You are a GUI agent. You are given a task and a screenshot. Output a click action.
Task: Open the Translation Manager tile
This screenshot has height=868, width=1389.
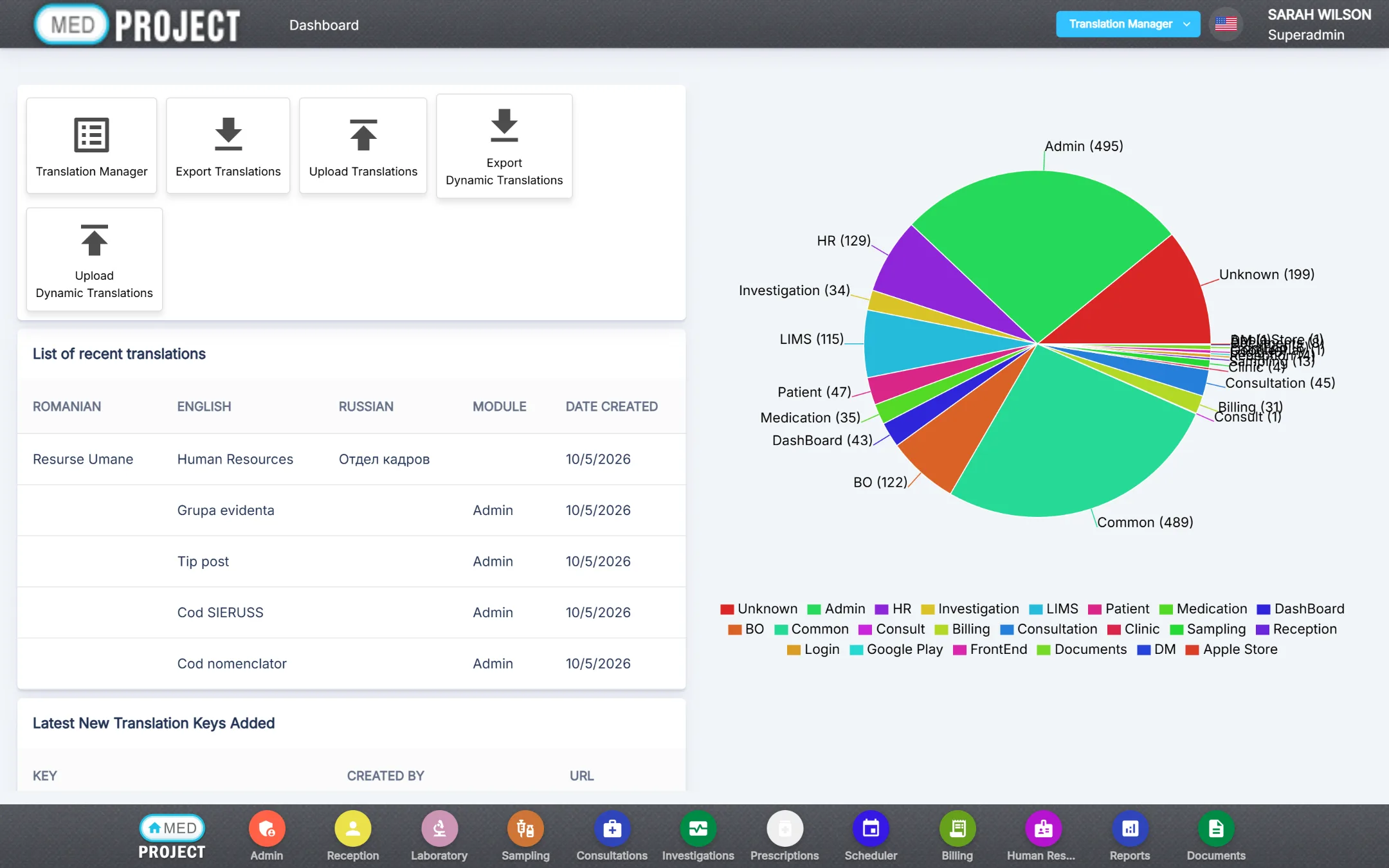tap(91, 145)
